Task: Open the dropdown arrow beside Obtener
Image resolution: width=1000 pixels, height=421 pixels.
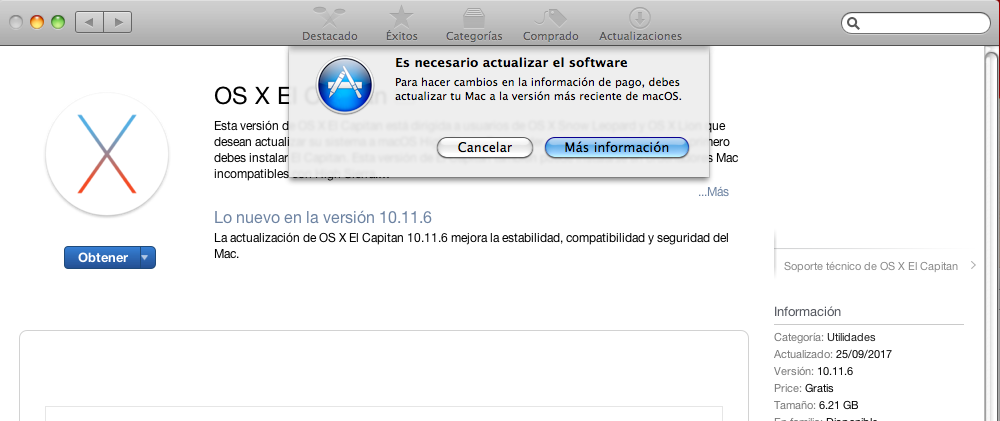Action: coord(147,258)
